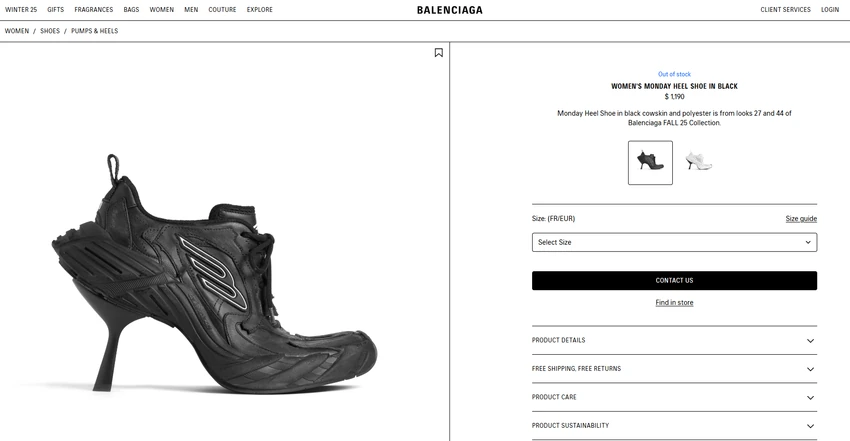The height and width of the screenshot is (441, 850).
Task: Expand Product Sustainability chevron
Action: 810,426
